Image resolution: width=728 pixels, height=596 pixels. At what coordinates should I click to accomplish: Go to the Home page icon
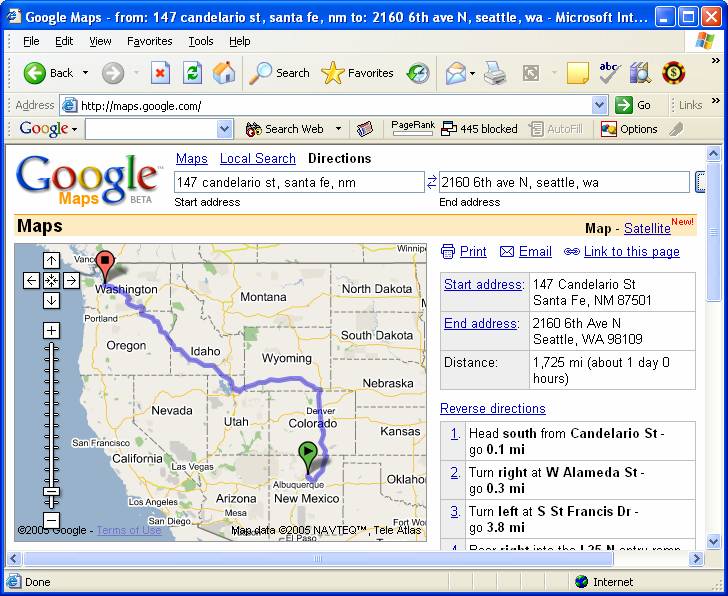pos(224,73)
